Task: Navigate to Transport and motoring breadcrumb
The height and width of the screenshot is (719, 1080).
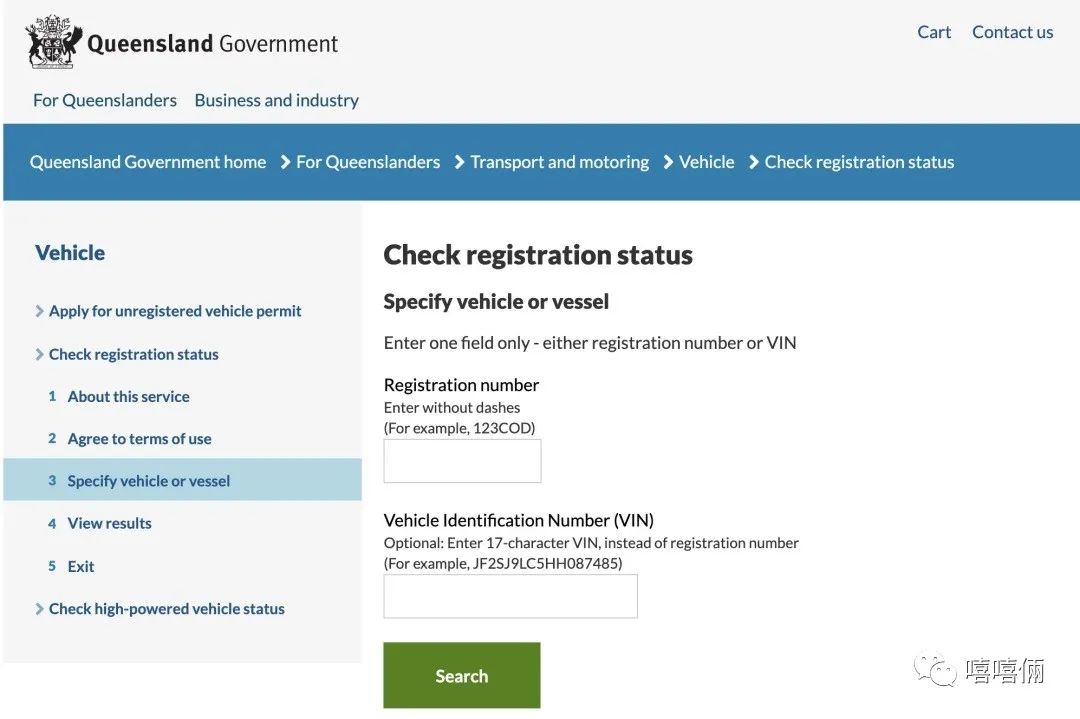Action: click(559, 162)
